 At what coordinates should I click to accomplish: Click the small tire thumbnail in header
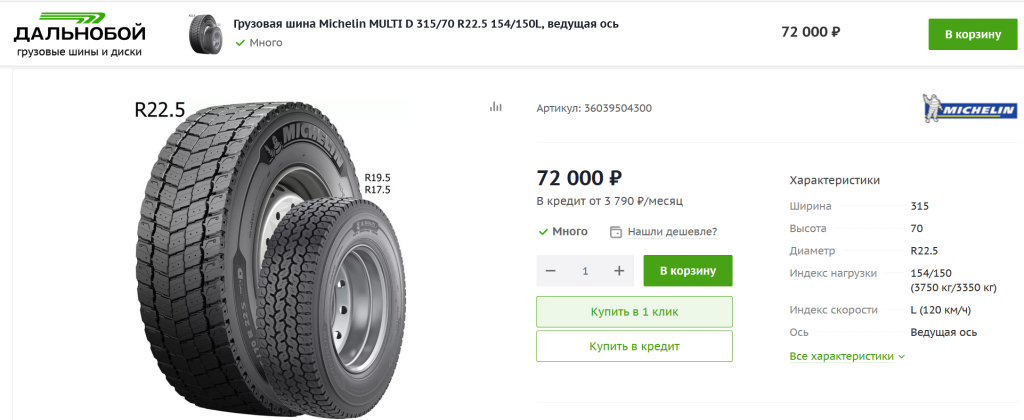coord(204,34)
